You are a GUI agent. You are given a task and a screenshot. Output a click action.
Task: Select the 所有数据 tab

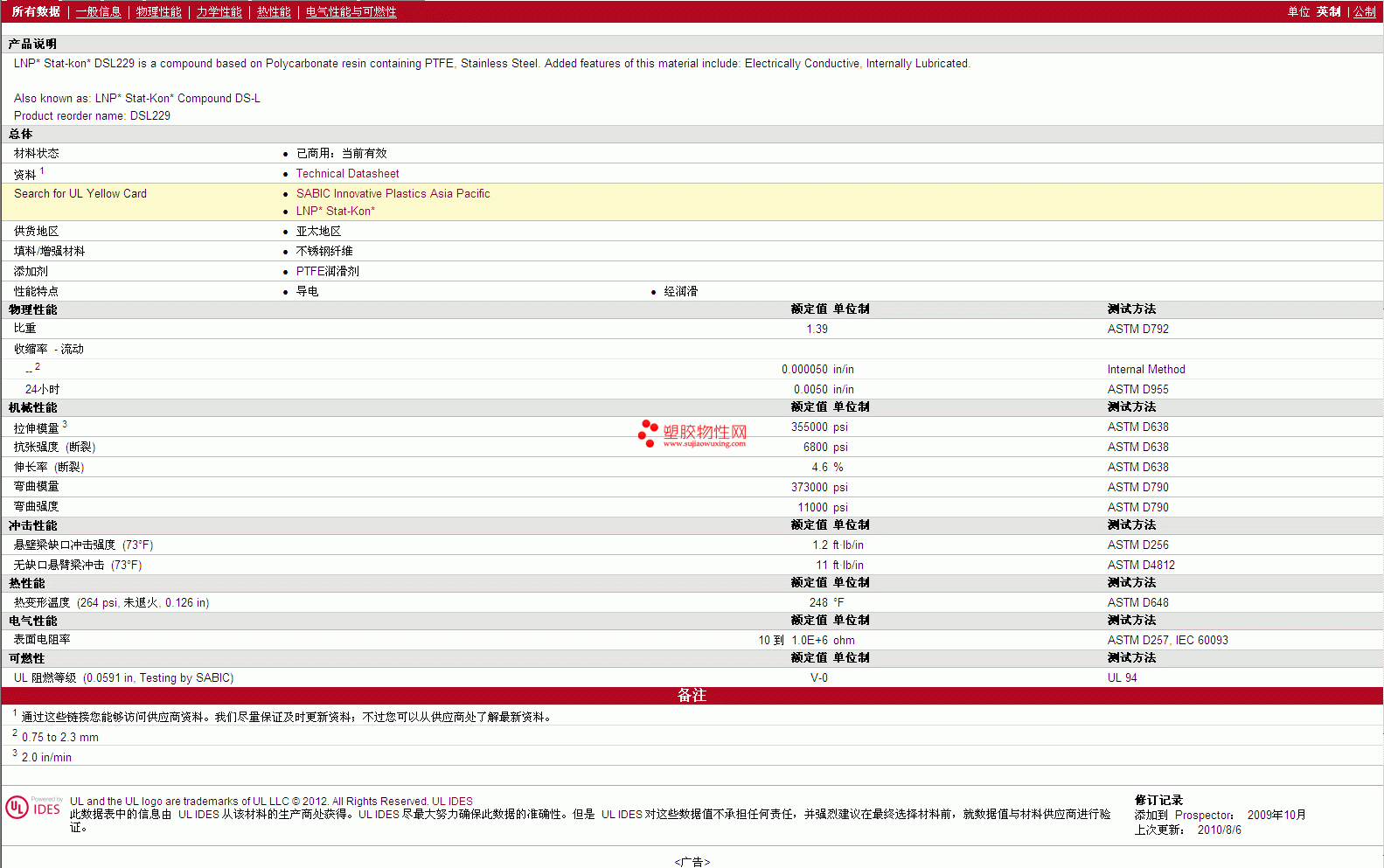coord(36,11)
